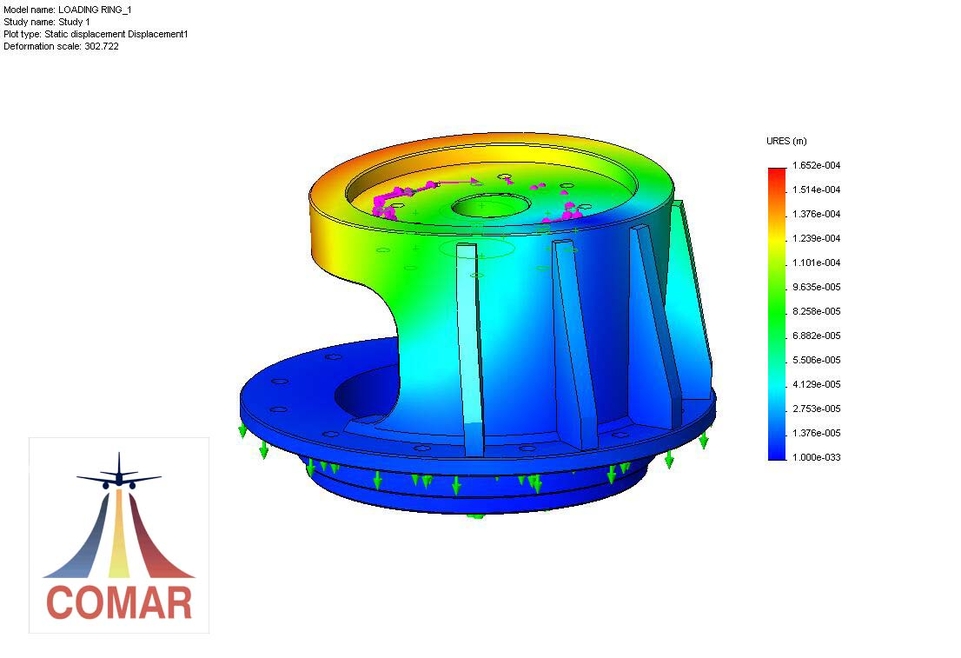Screen dimensions: 961x658
Task: Click the Deformation scale: 302.722 text
Action: pos(61,47)
